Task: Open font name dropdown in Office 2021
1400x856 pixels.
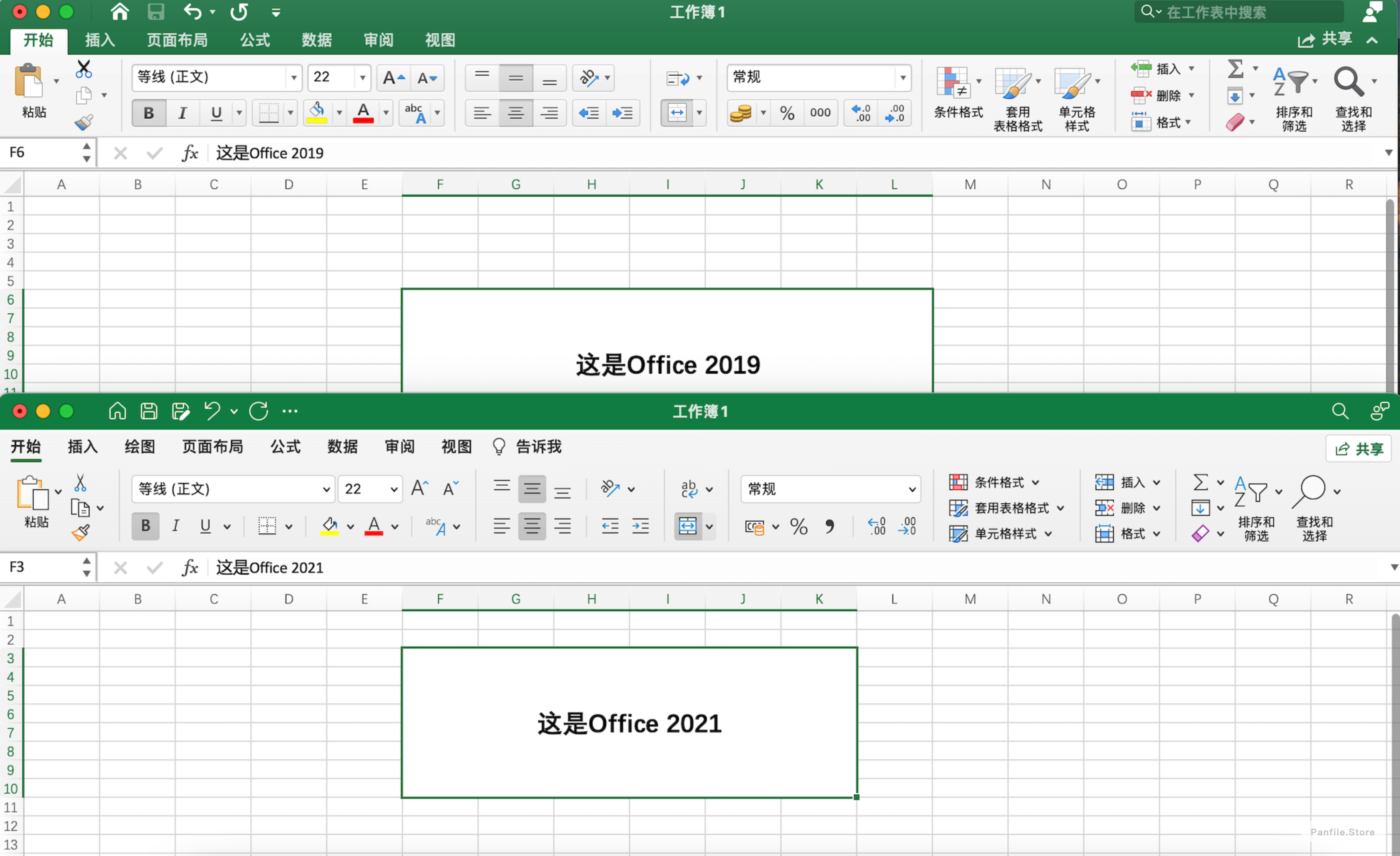Action: (327, 489)
